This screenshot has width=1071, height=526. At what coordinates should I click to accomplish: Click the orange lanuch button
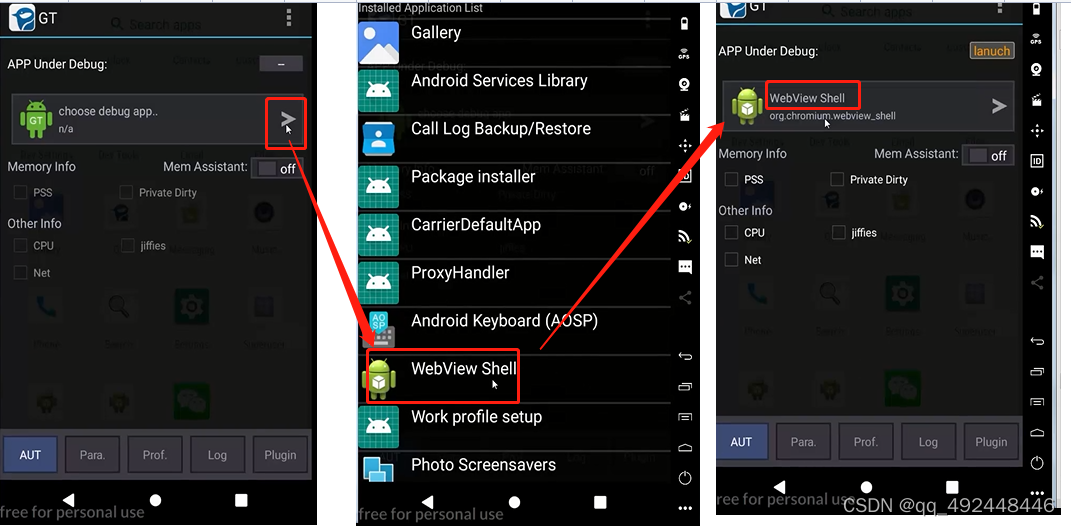pyautogui.click(x=992, y=51)
